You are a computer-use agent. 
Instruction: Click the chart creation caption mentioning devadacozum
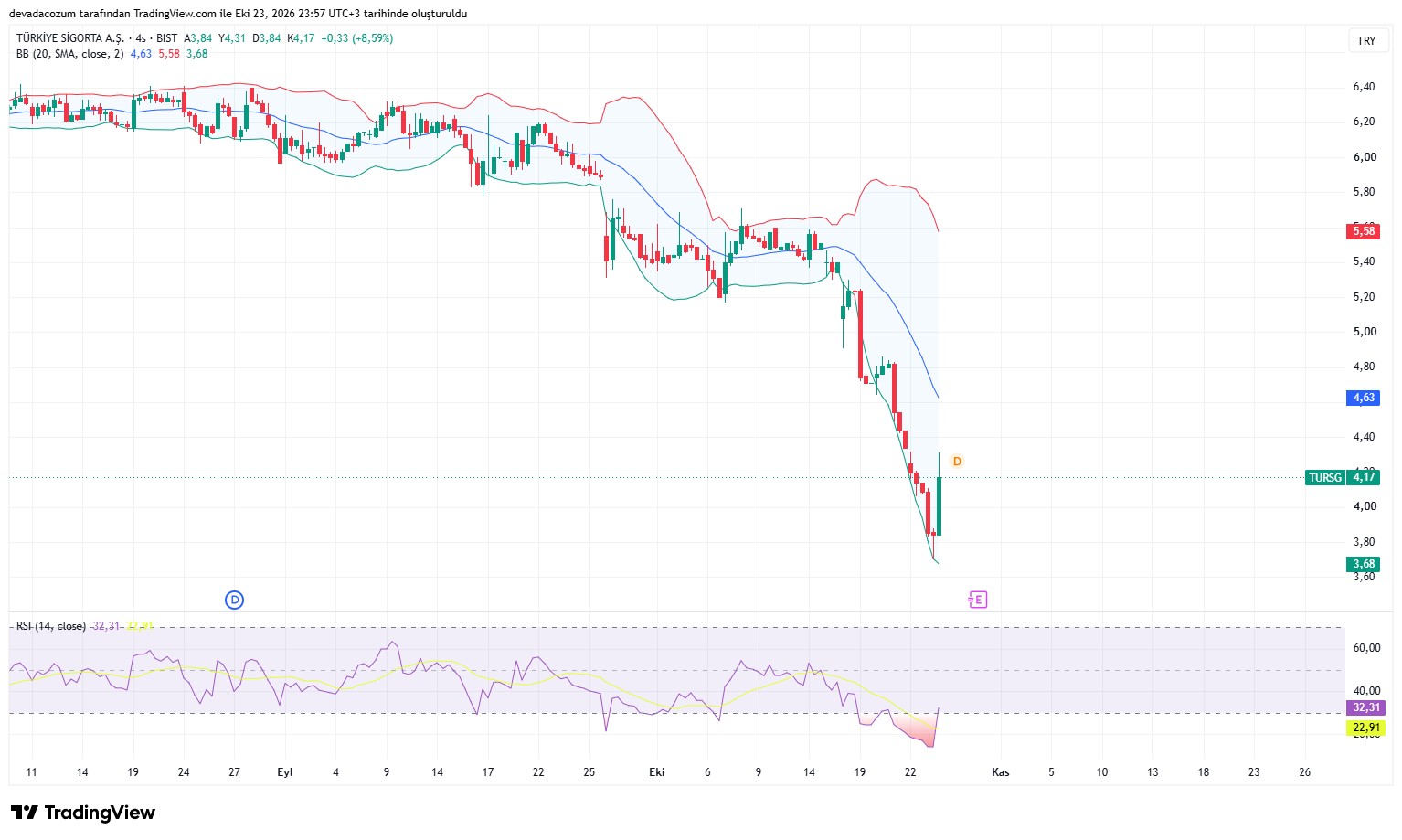(239, 14)
